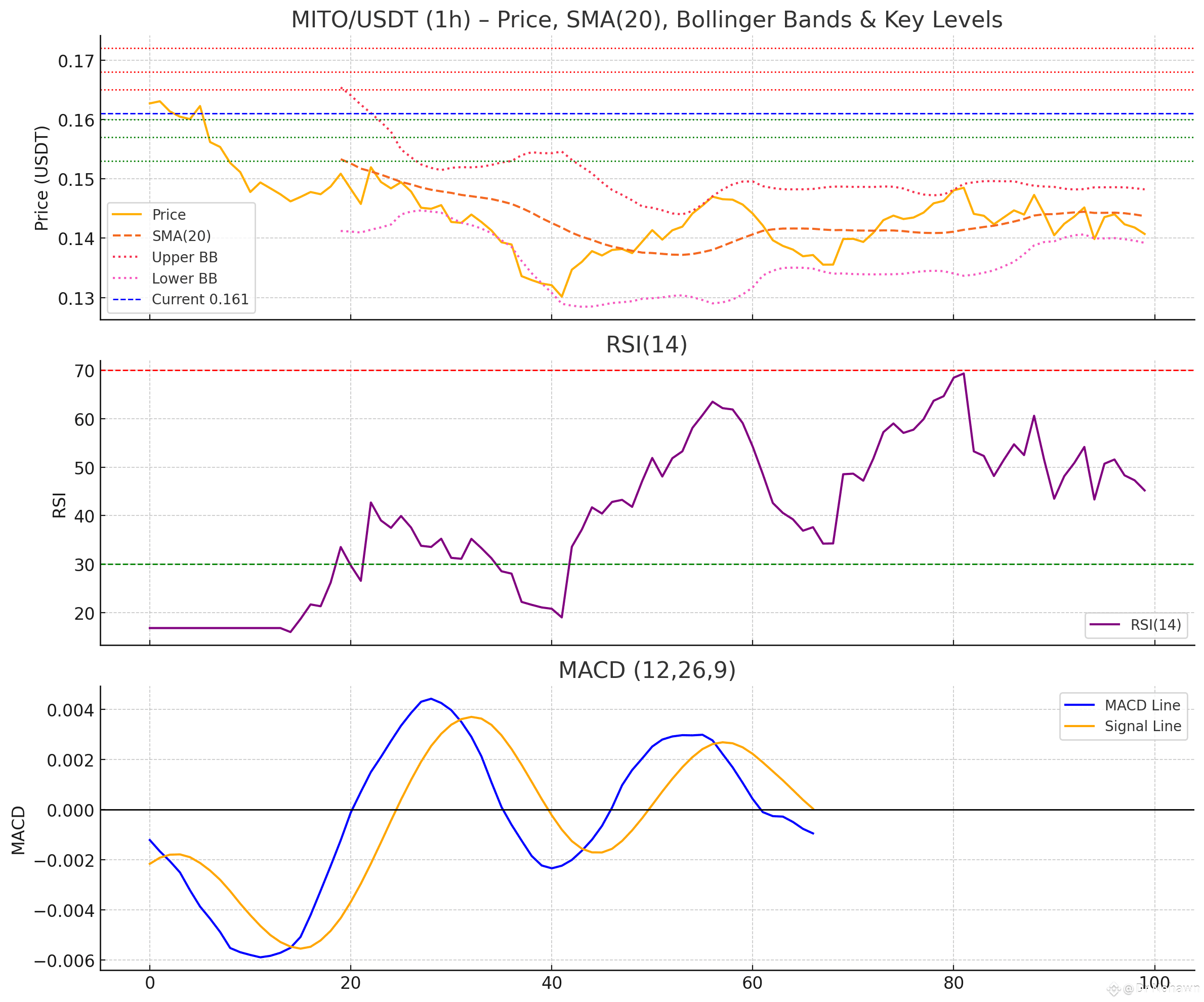Click the 60 tick on the bottom x-axis

[x=752, y=982]
